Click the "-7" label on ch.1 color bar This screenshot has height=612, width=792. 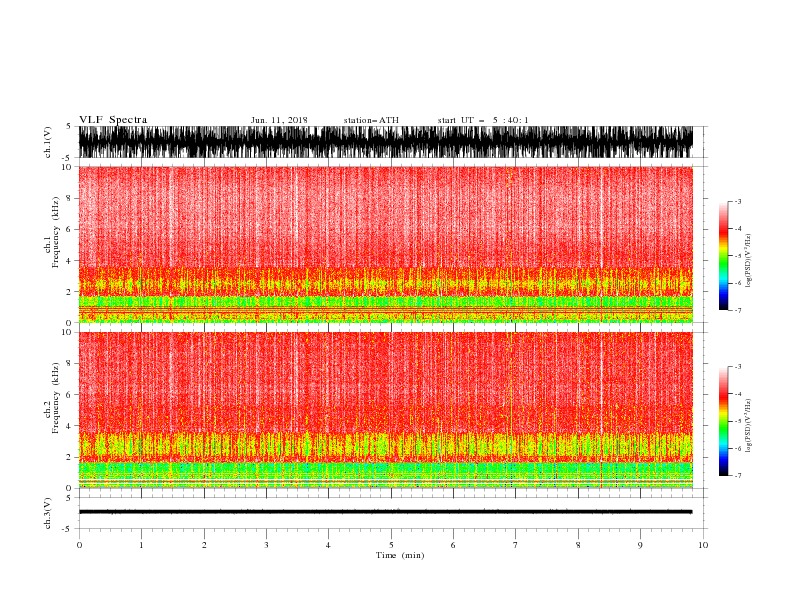[737, 310]
